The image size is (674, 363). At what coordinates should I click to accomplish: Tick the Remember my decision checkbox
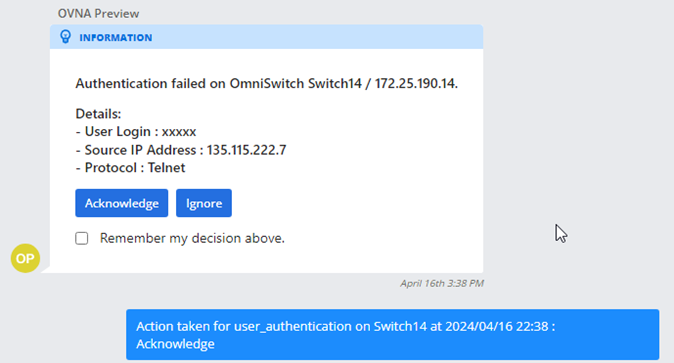click(82, 238)
